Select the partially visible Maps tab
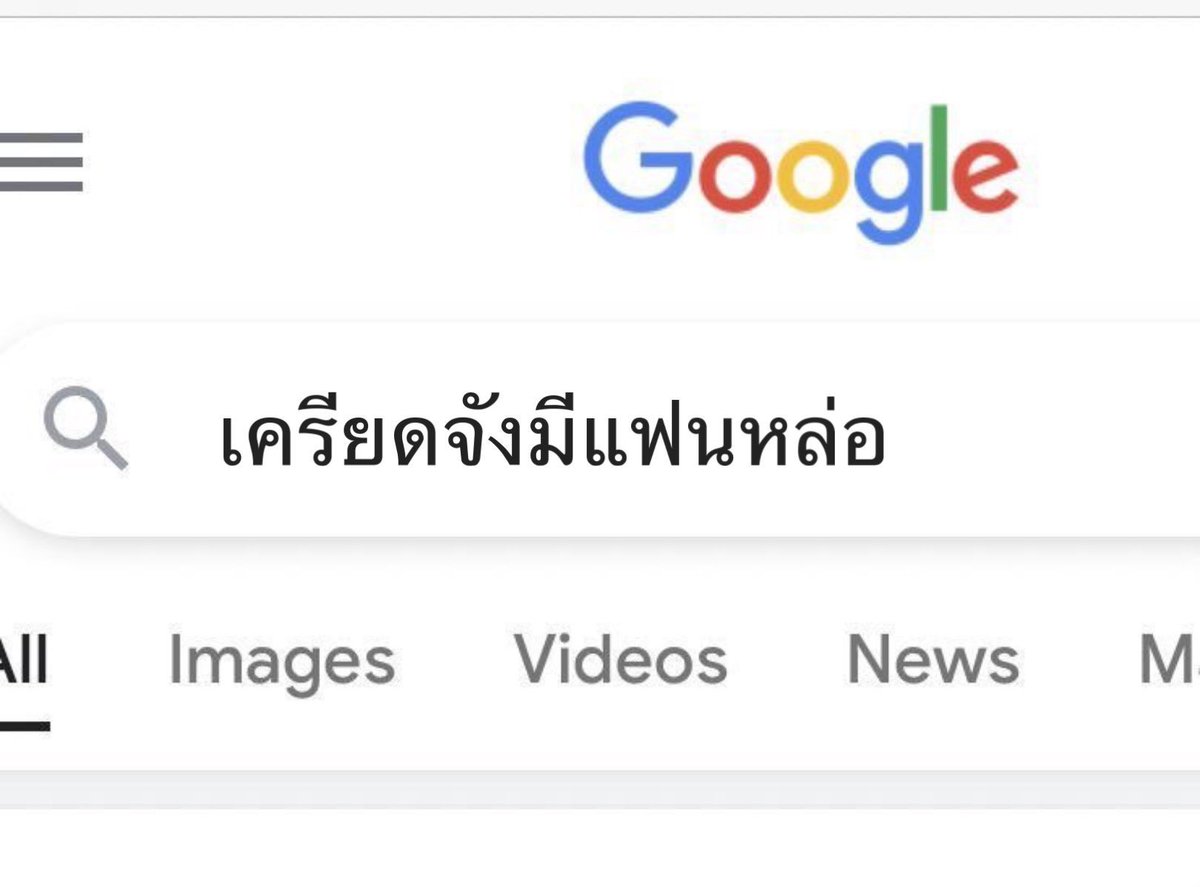This screenshot has height=887, width=1200. pyautogui.click(x=1169, y=660)
